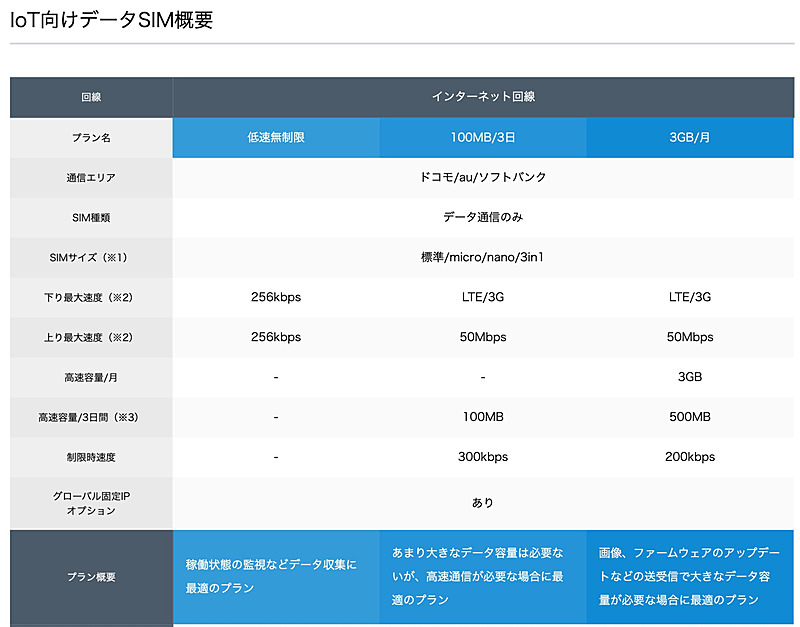
Task: Click the 画像、ファームウェアのアップデート plan summary
Action: [x=690, y=577]
